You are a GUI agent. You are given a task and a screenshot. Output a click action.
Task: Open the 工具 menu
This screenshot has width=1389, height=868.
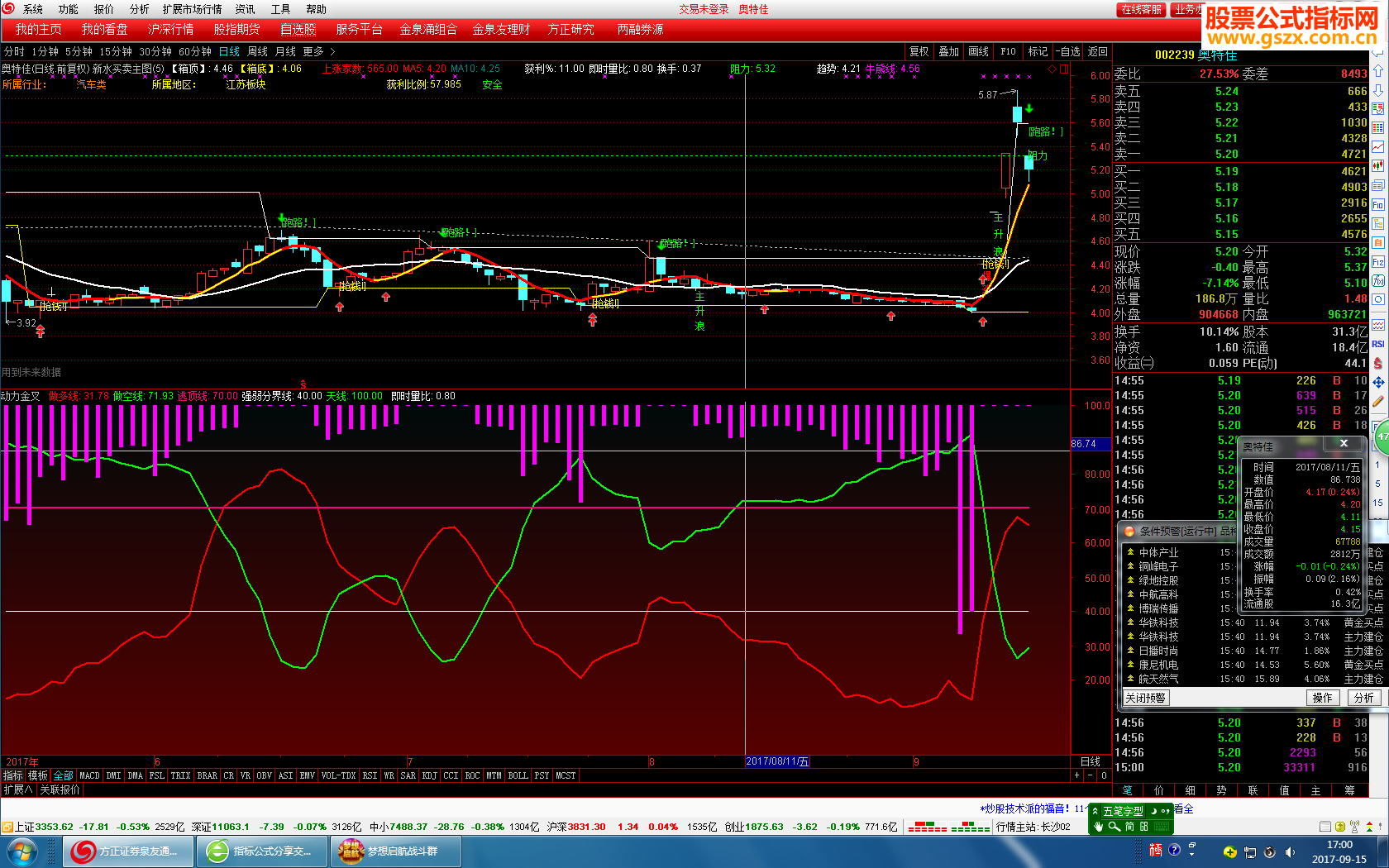click(280, 9)
